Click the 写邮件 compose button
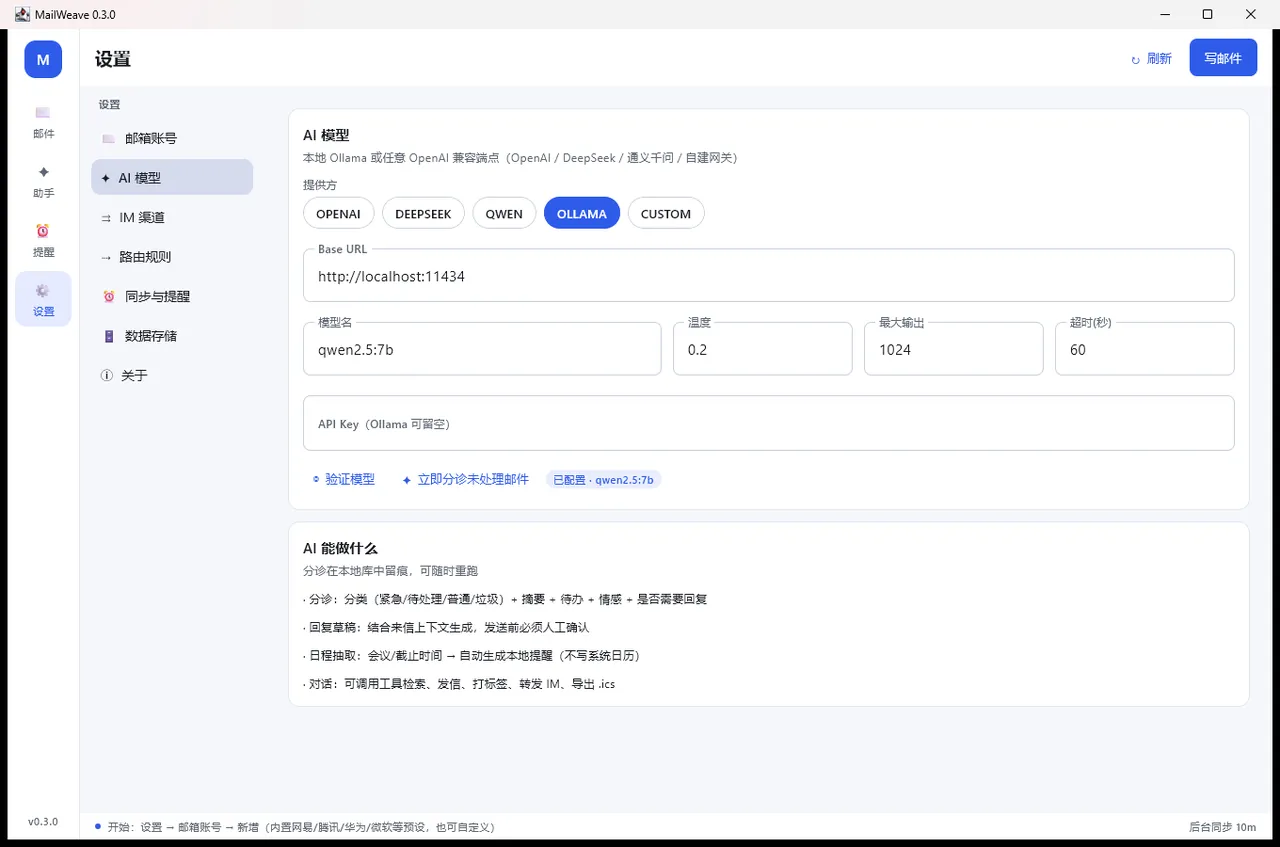This screenshot has height=847, width=1280. point(1223,58)
